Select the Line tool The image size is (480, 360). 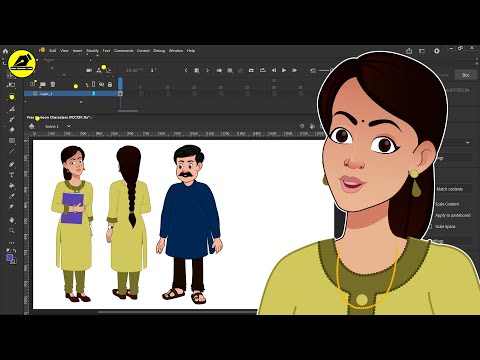click(12, 152)
